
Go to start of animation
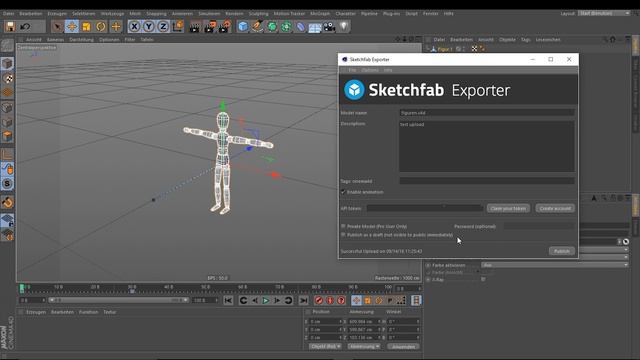tap(228, 300)
